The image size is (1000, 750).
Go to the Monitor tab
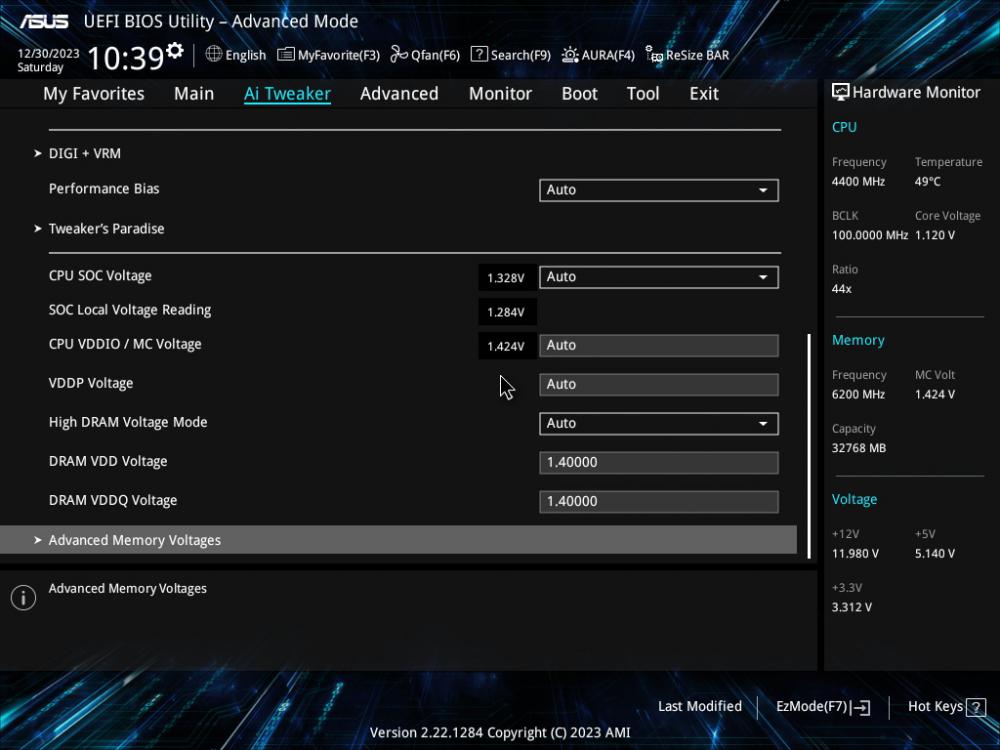point(500,94)
